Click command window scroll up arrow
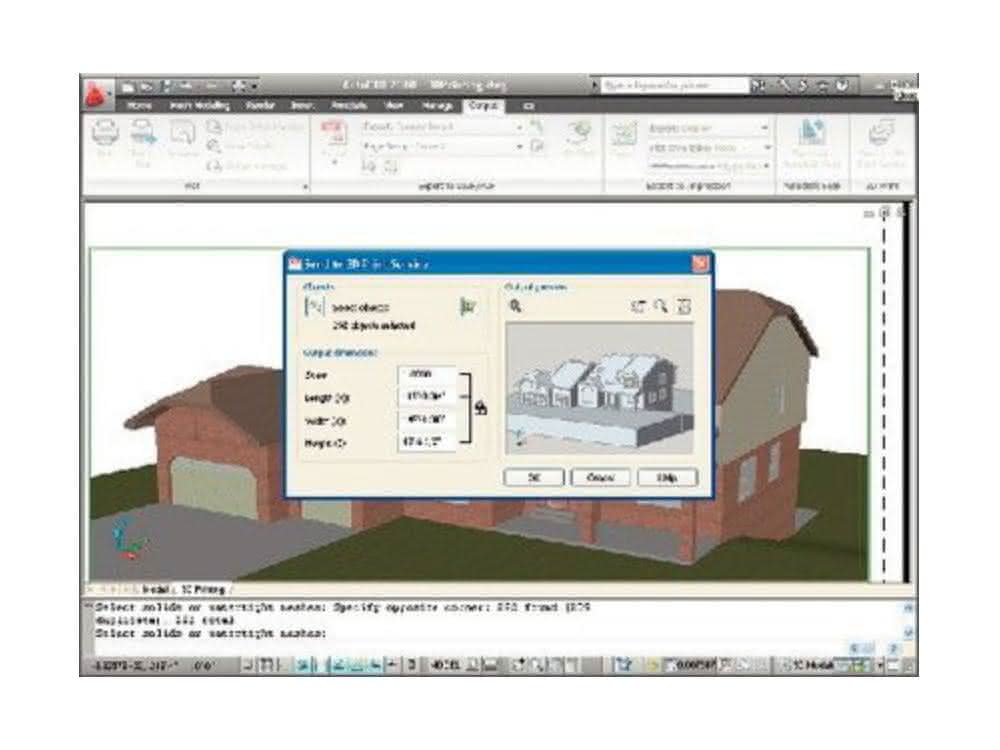 click(x=909, y=608)
